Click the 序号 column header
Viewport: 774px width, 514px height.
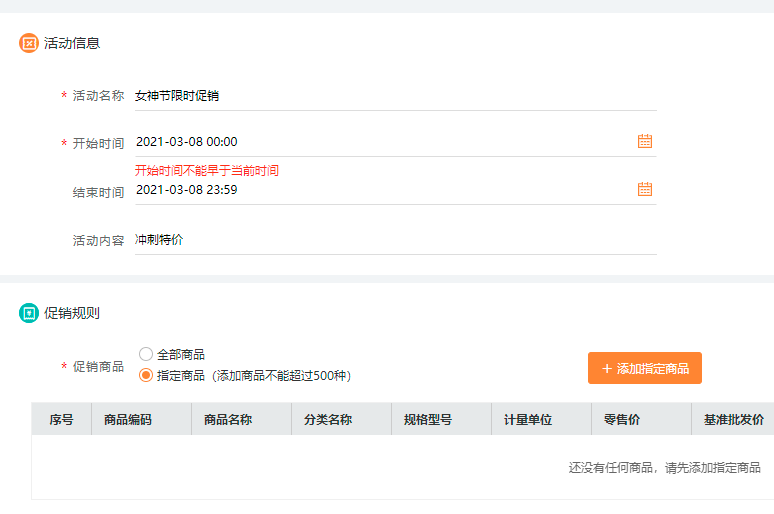pos(61,420)
